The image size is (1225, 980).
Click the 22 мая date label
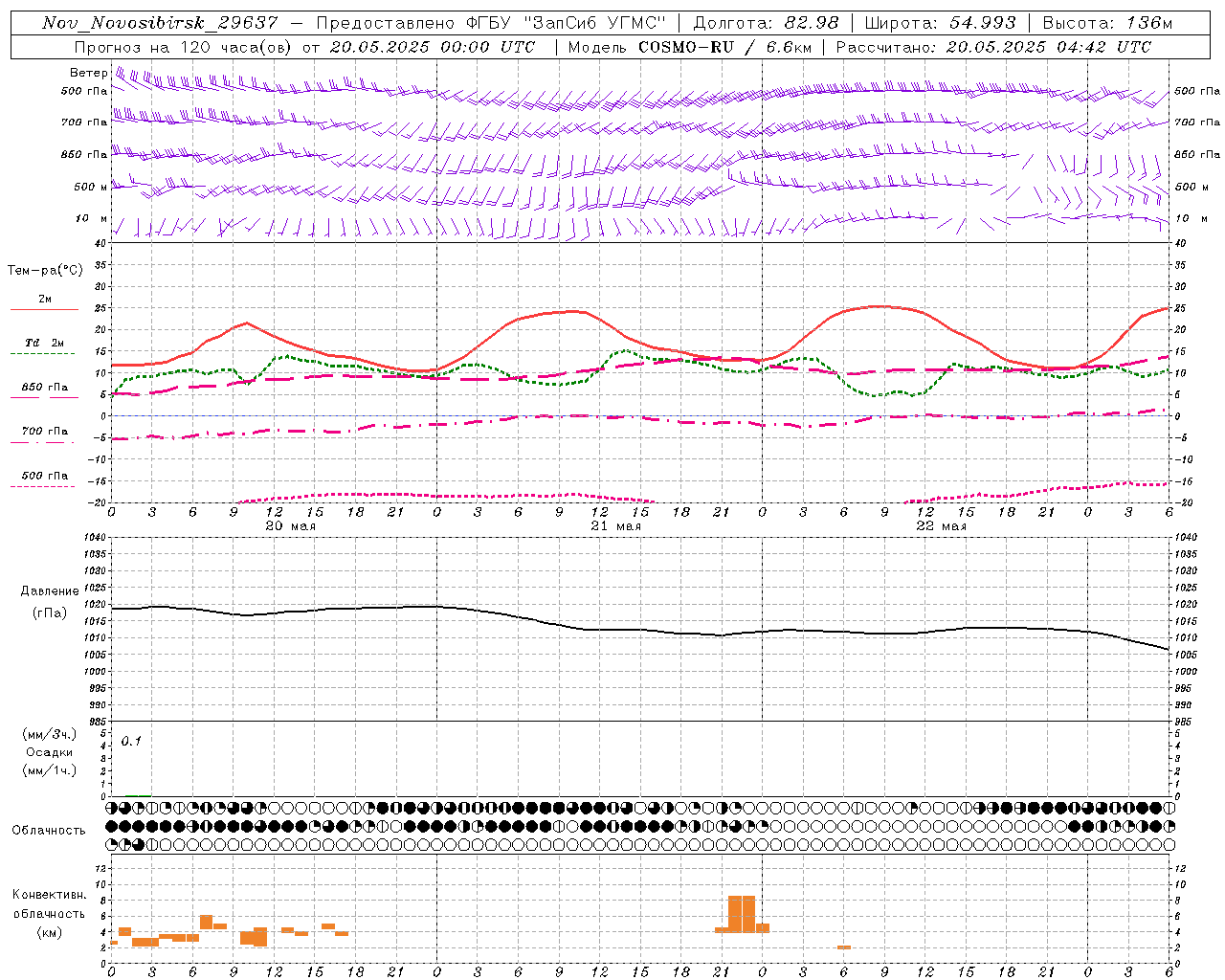click(941, 526)
